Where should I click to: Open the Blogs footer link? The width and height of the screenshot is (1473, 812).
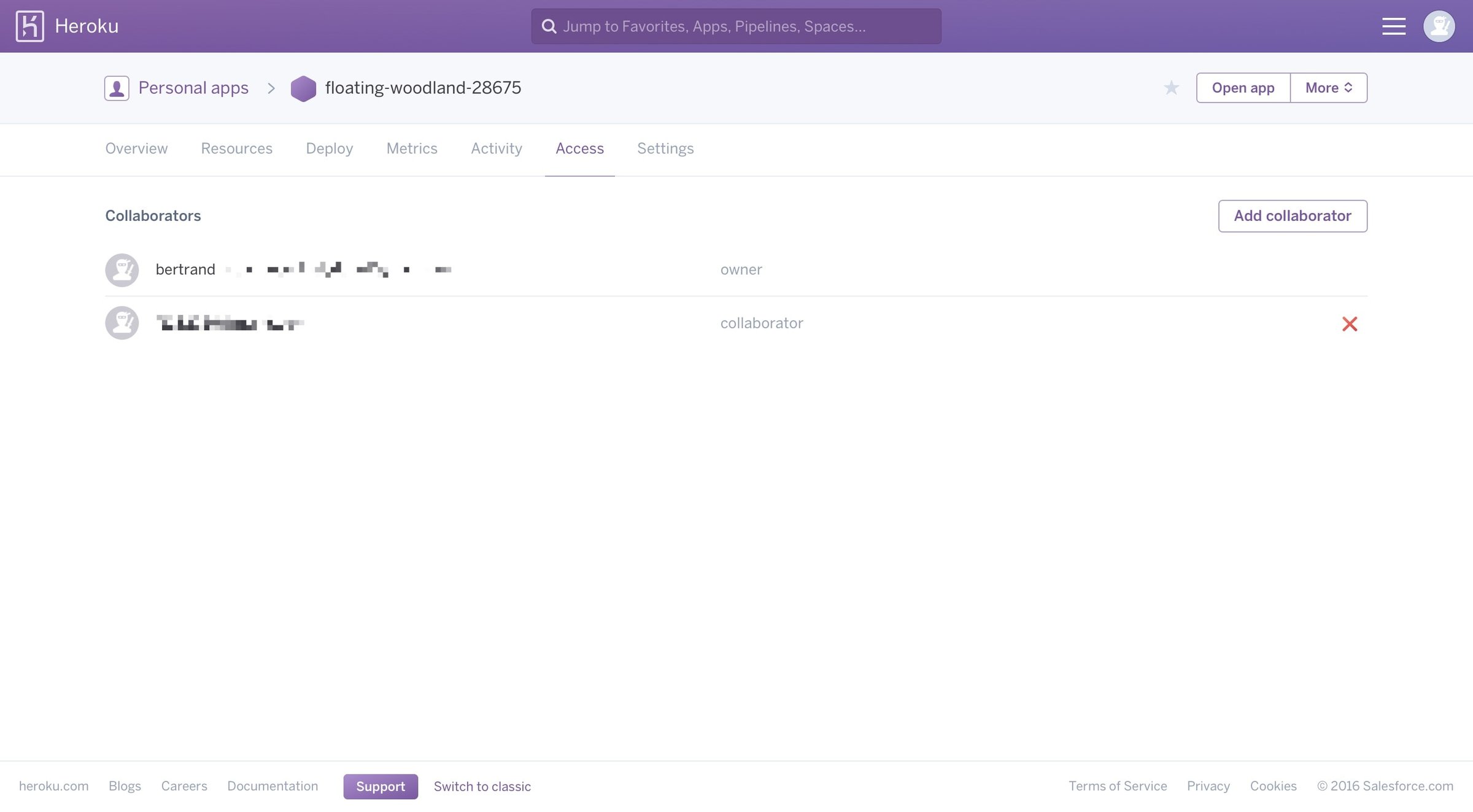125,786
